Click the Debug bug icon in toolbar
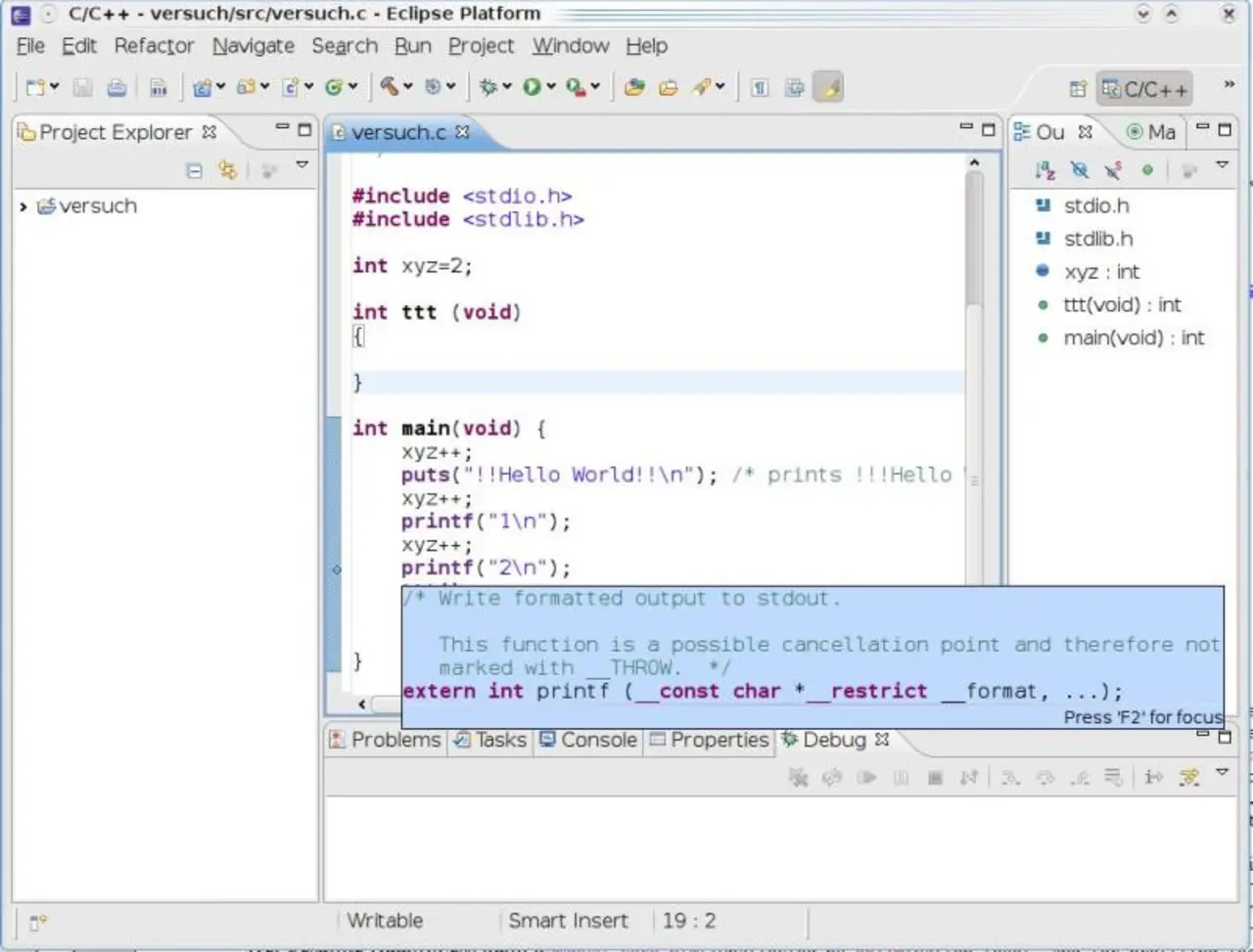The width and height of the screenshot is (1253, 952). point(487,87)
